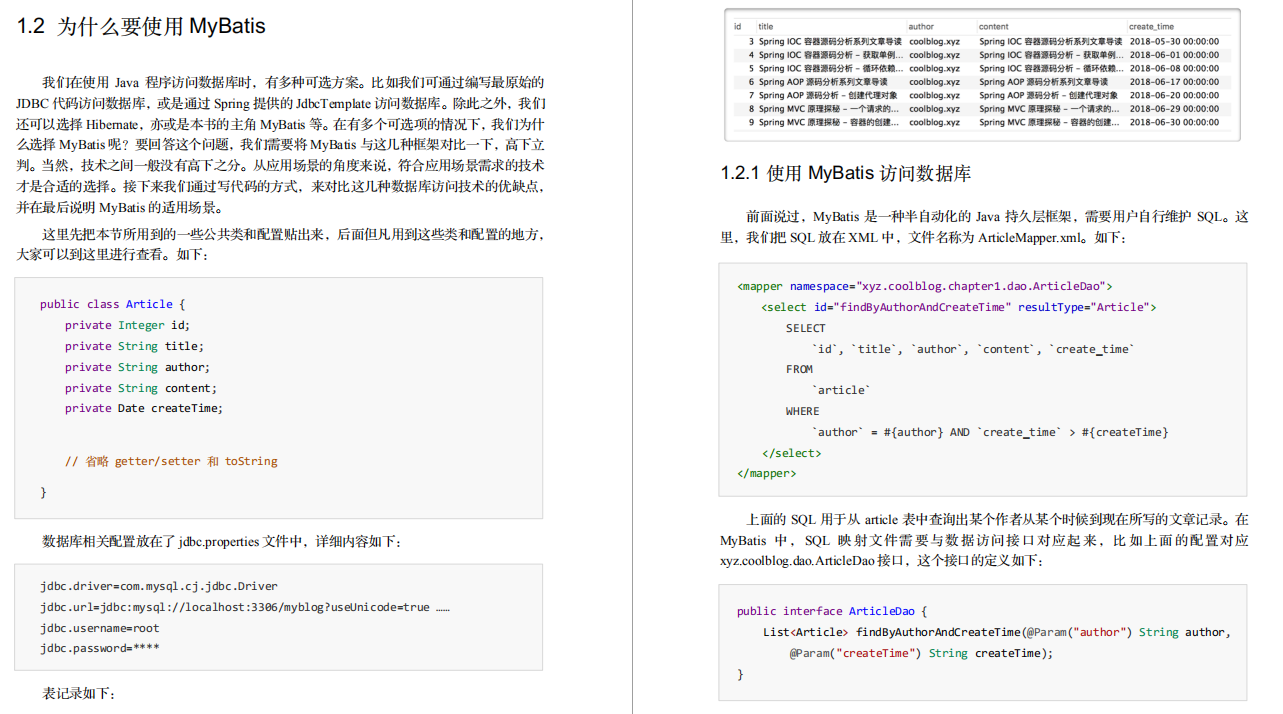Click the 'SELECT' keyword in the SQL

[x=806, y=328]
